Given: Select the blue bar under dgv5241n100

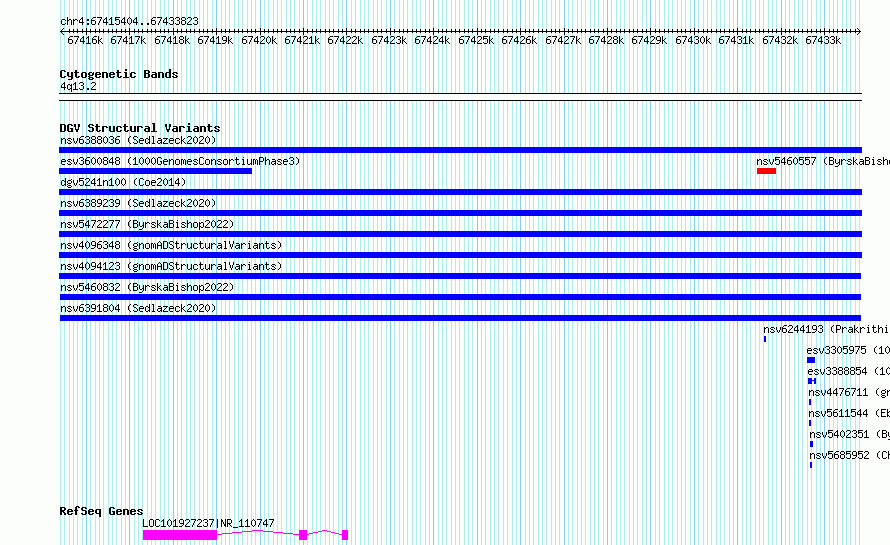Looking at the screenshot, I should 460,192.
